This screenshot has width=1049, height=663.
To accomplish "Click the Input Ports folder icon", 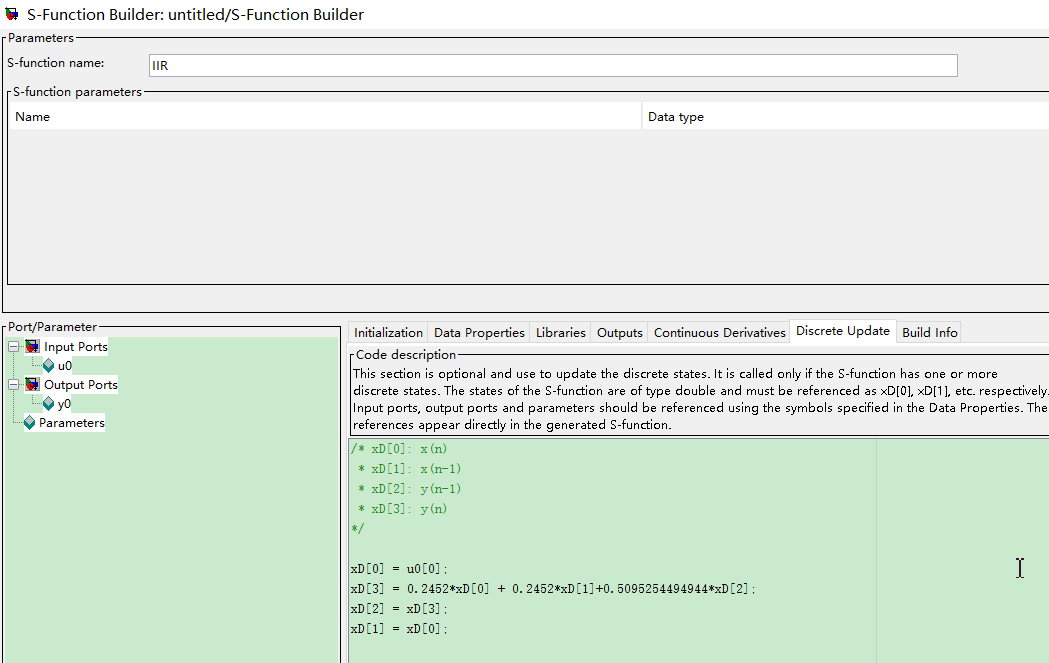I will (32, 347).
